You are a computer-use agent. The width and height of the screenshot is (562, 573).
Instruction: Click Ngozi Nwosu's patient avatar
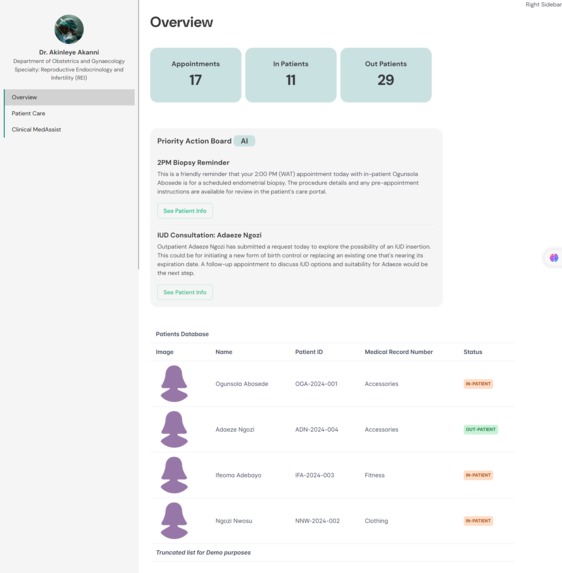[x=174, y=521]
